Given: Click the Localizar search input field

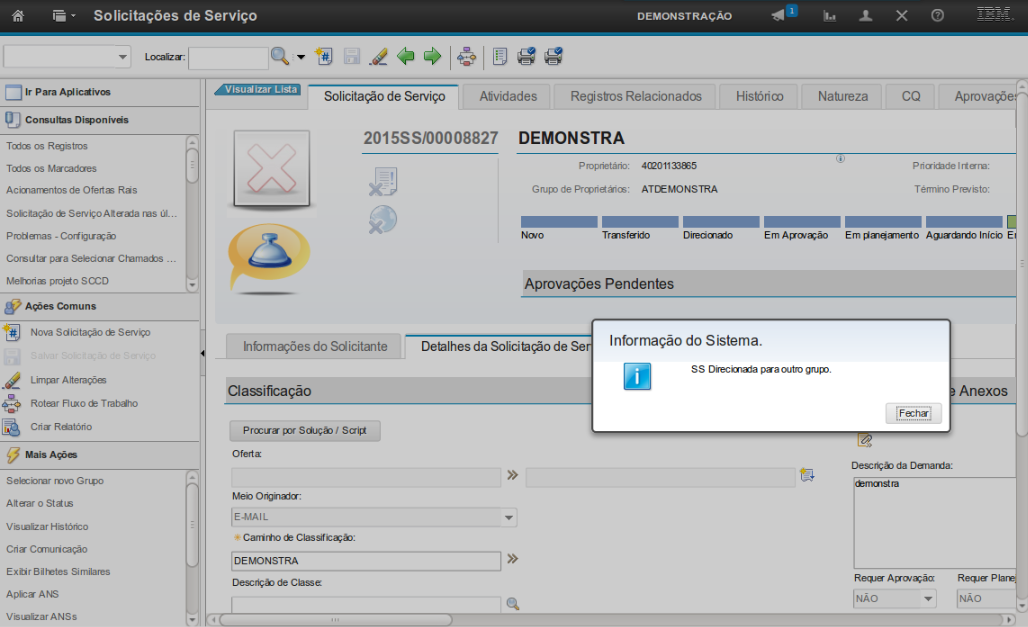Looking at the screenshot, I should click(x=228, y=58).
